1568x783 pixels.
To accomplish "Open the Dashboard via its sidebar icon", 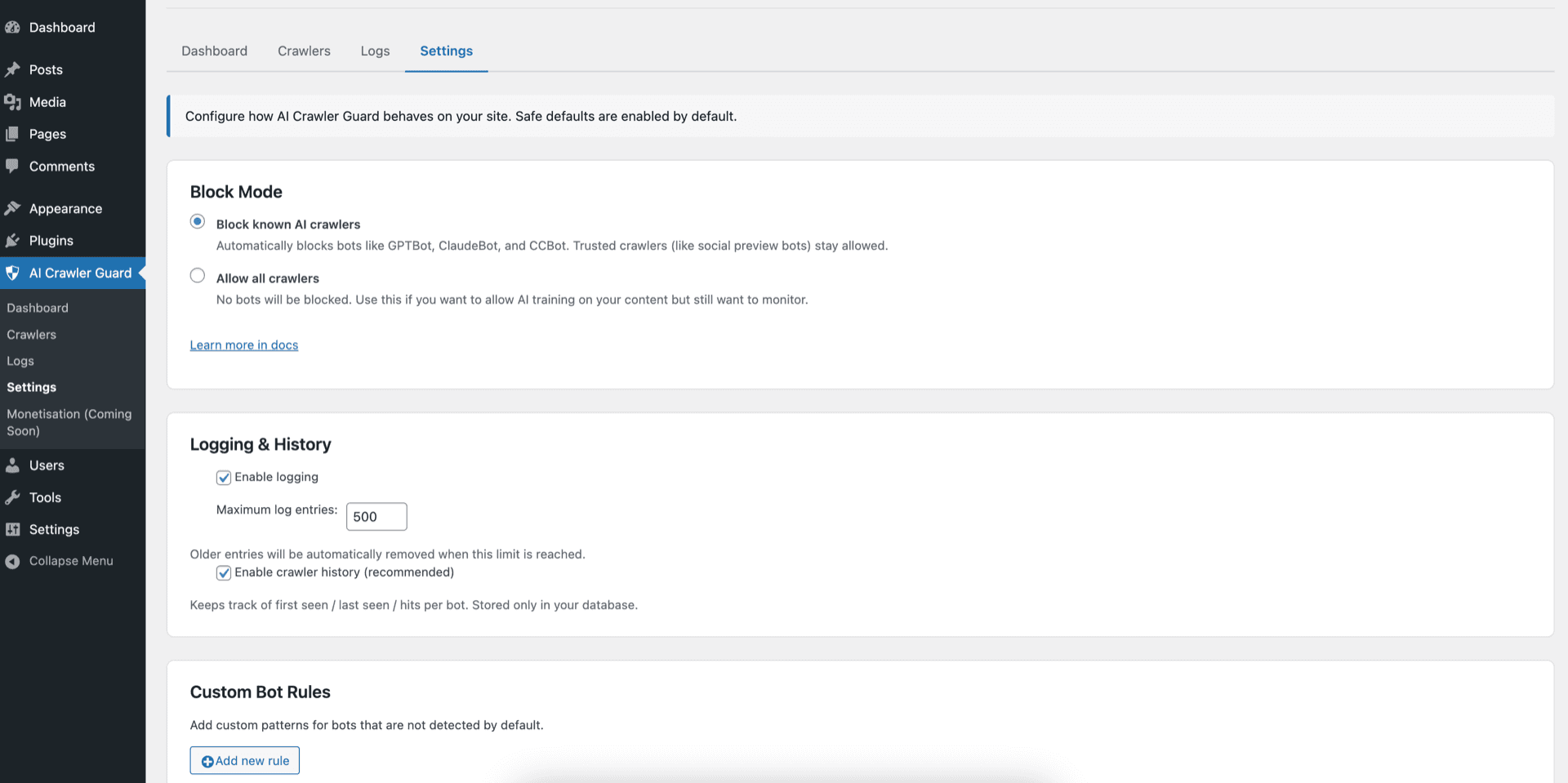I will point(13,27).
